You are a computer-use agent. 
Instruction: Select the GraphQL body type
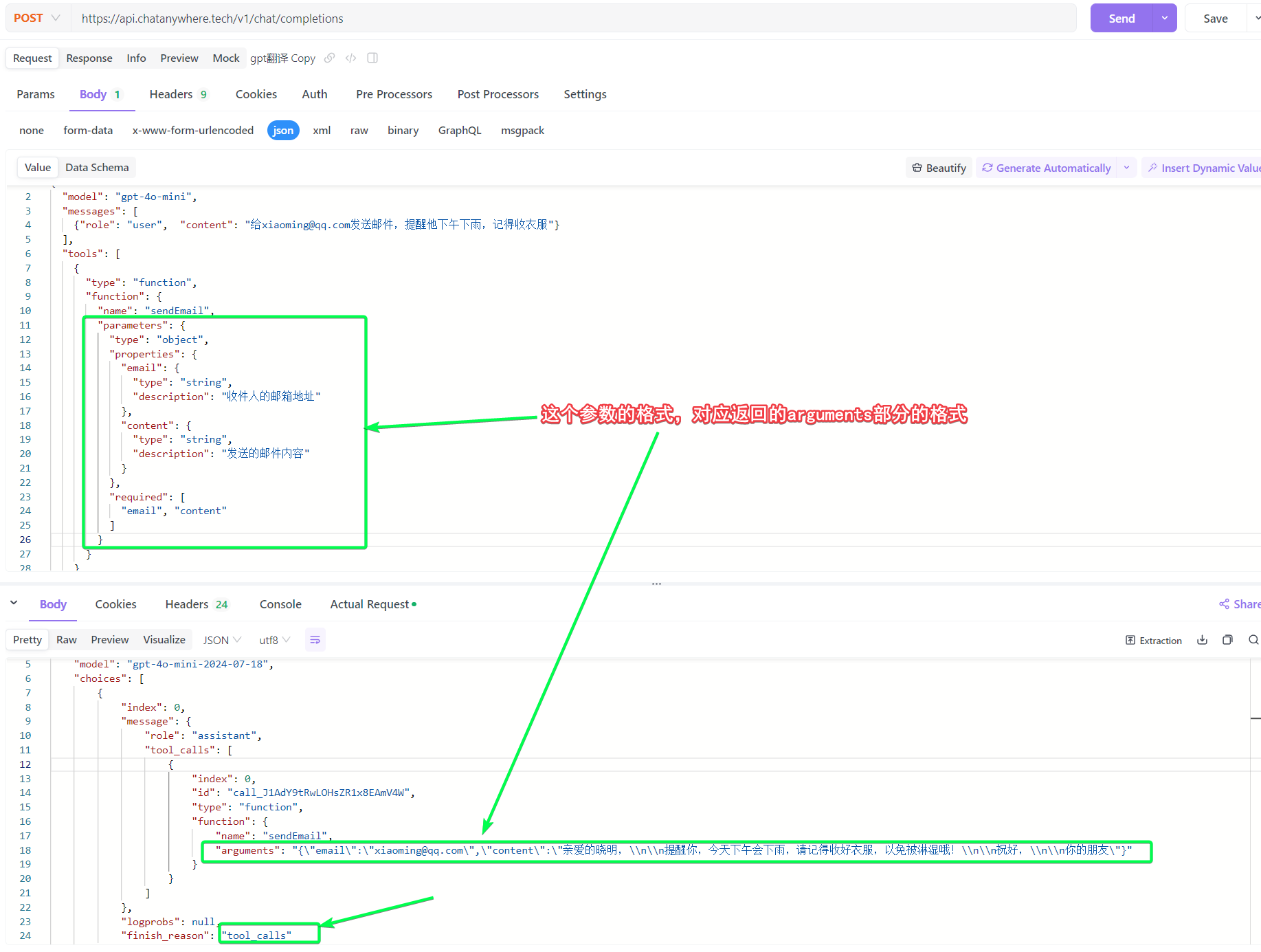coord(460,131)
